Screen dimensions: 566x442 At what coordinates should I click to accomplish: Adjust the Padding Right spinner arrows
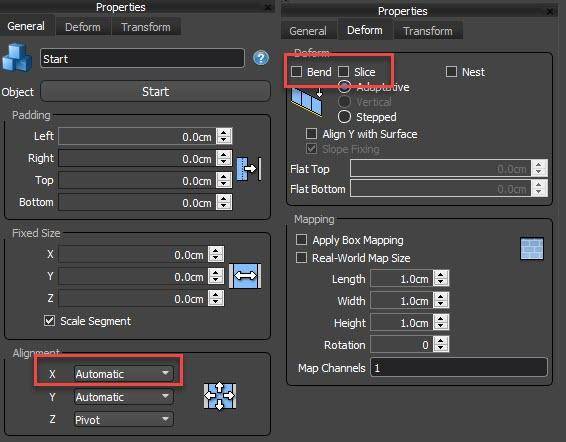pyautogui.click(x=224, y=158)
